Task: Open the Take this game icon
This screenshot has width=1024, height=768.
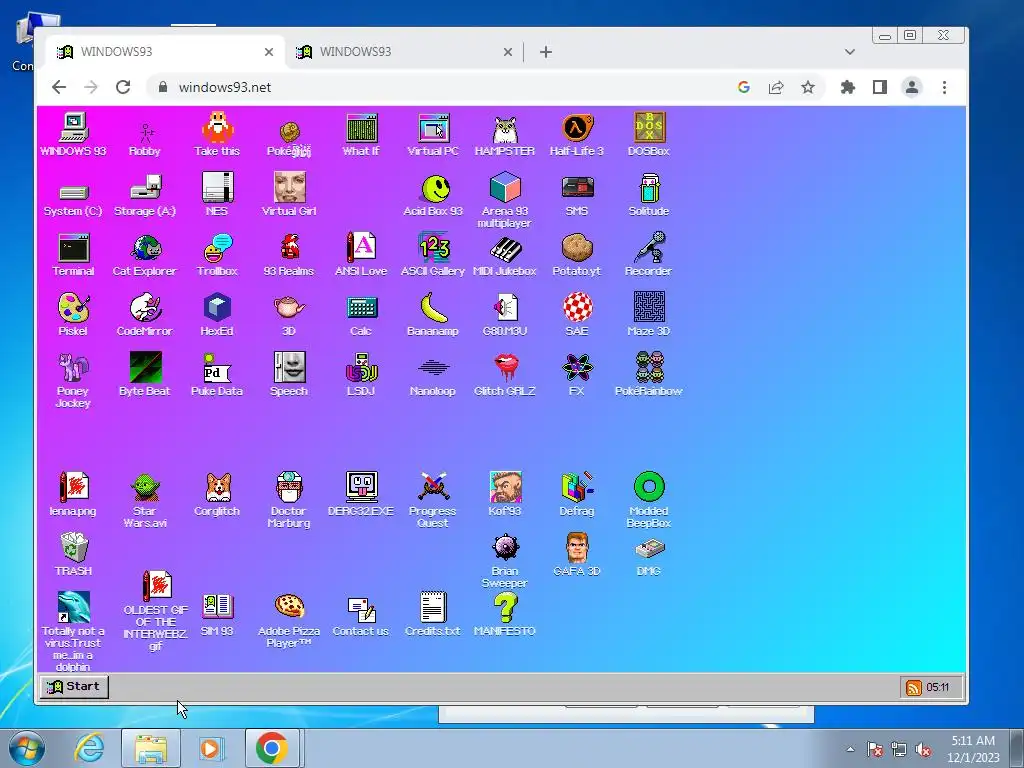Action: [x=217, y=128]
